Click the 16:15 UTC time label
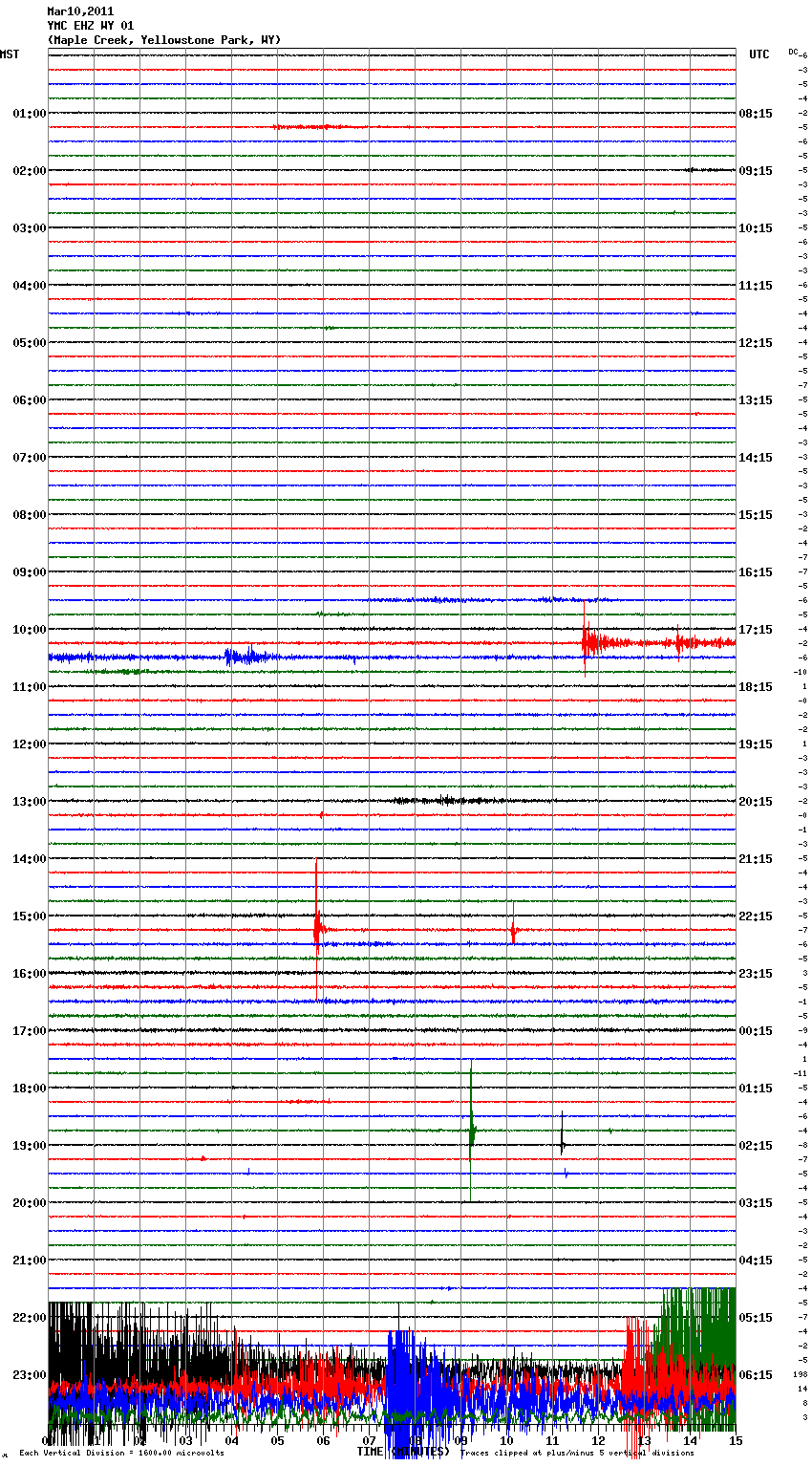Image resolution: width=812 pixels, height=1466 pixels. pyautogui.click(x=756, y=572)
